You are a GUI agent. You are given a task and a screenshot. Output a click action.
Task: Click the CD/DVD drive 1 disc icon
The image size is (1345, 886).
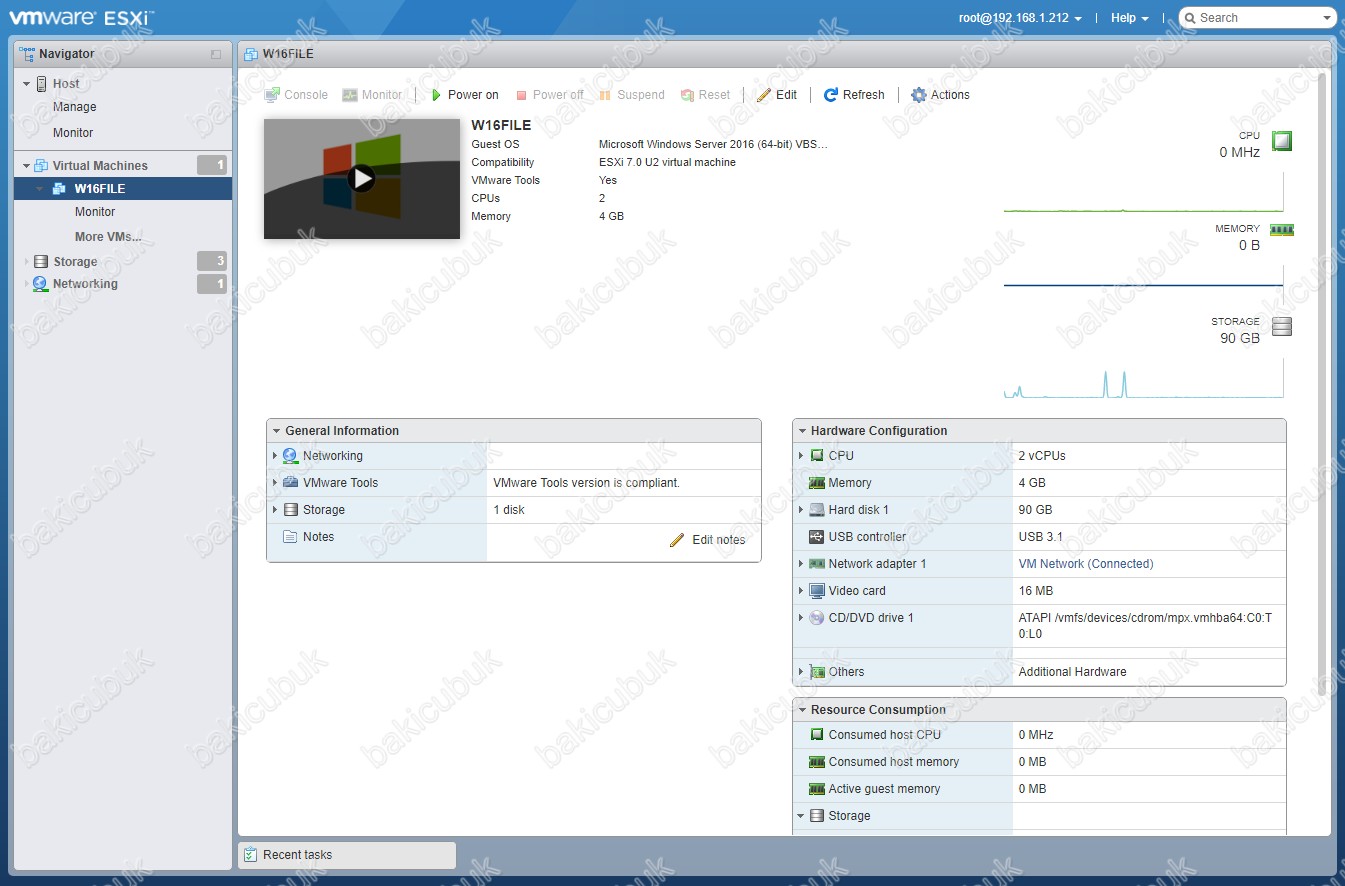[817, 618]
